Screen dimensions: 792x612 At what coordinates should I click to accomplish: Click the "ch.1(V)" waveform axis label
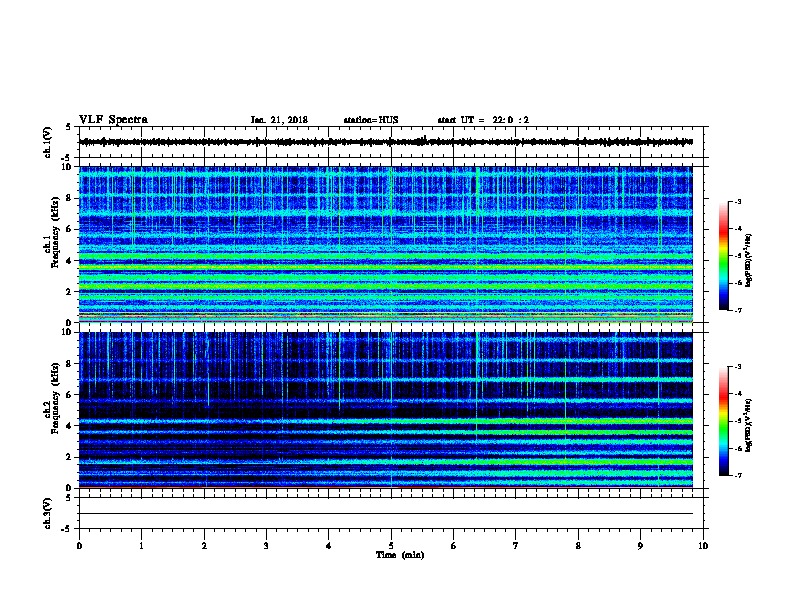coord(48,142)
